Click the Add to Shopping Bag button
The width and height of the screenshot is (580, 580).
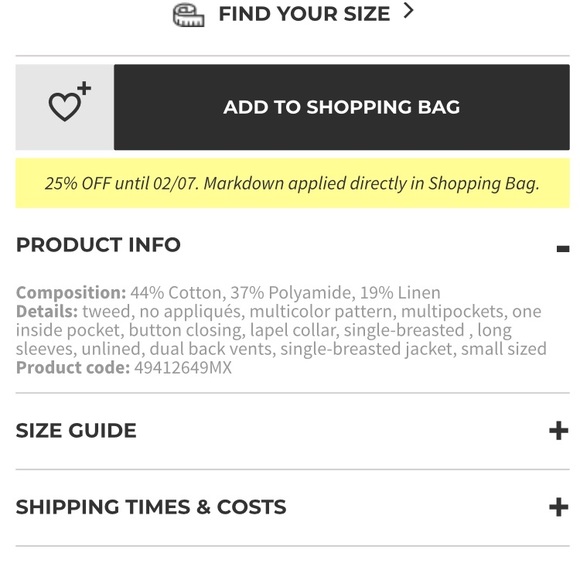pos(341,107)
